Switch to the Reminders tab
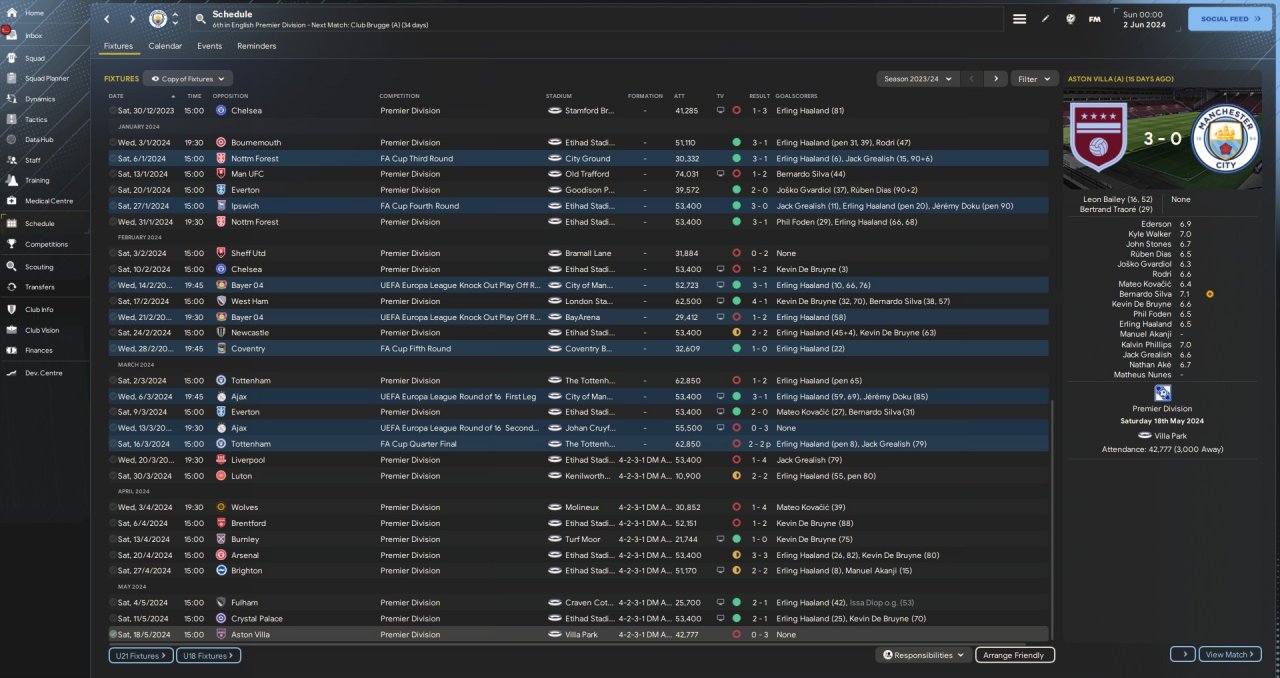Screen dimensions: 1280x678 257,46
